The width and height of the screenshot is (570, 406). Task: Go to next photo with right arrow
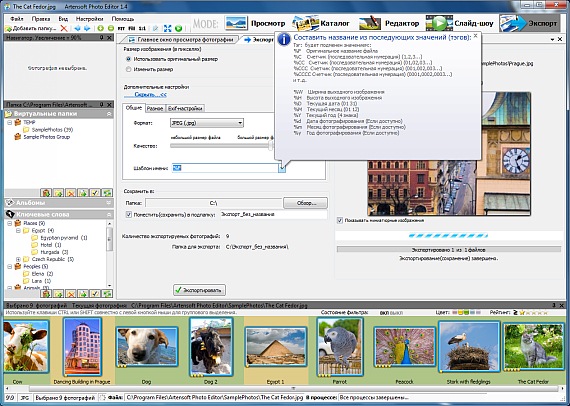[87, 28]
